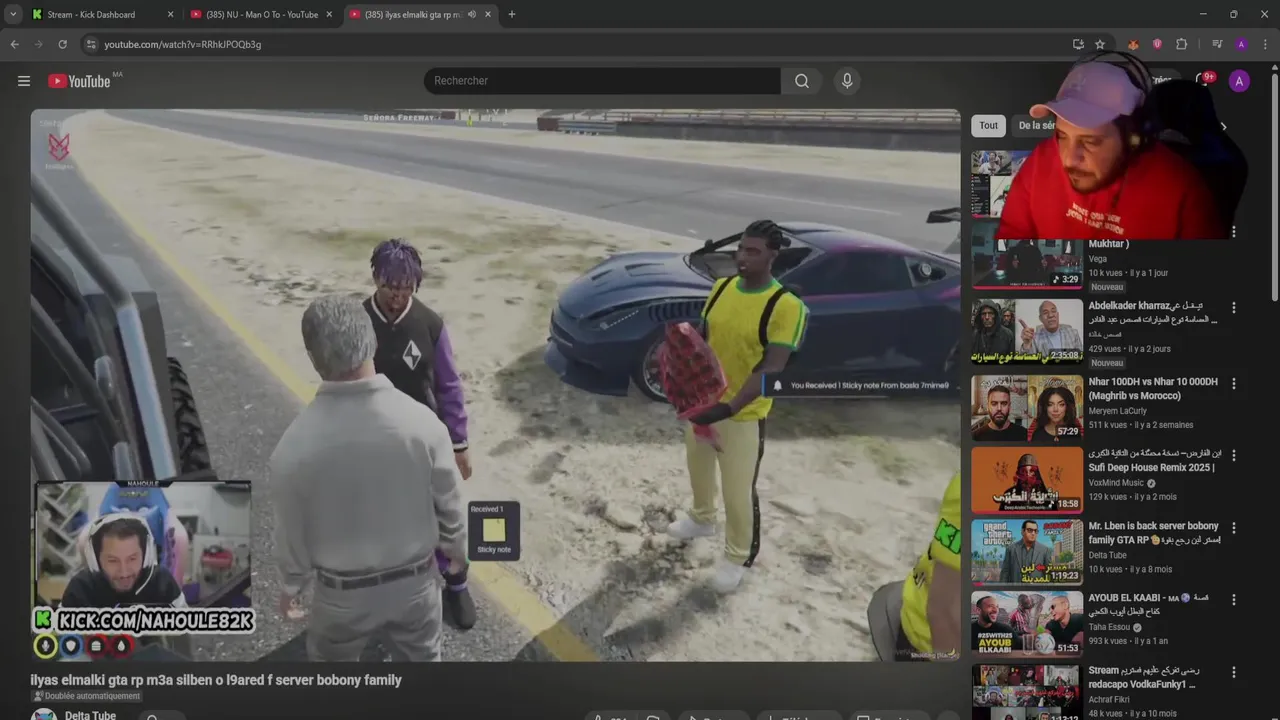Select the De la série filter chip
1280x720 pixels.
tap(1036, 126)
